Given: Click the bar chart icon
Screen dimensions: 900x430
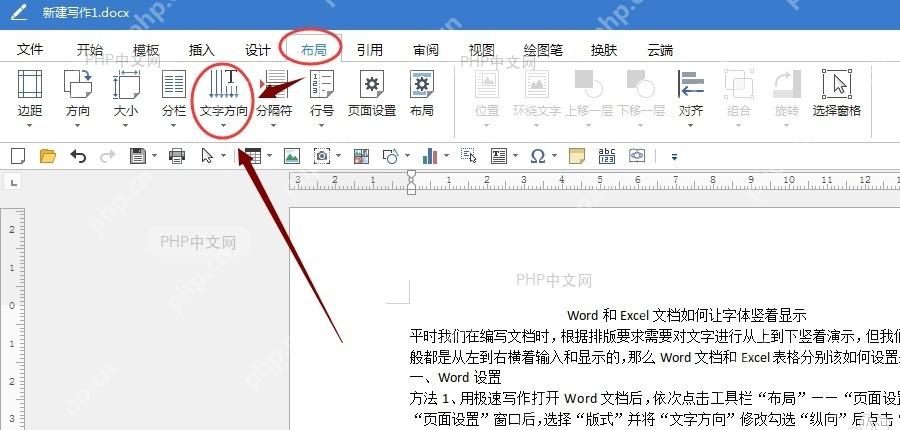Looking at the screenshot, I should (x=430, y=156).
